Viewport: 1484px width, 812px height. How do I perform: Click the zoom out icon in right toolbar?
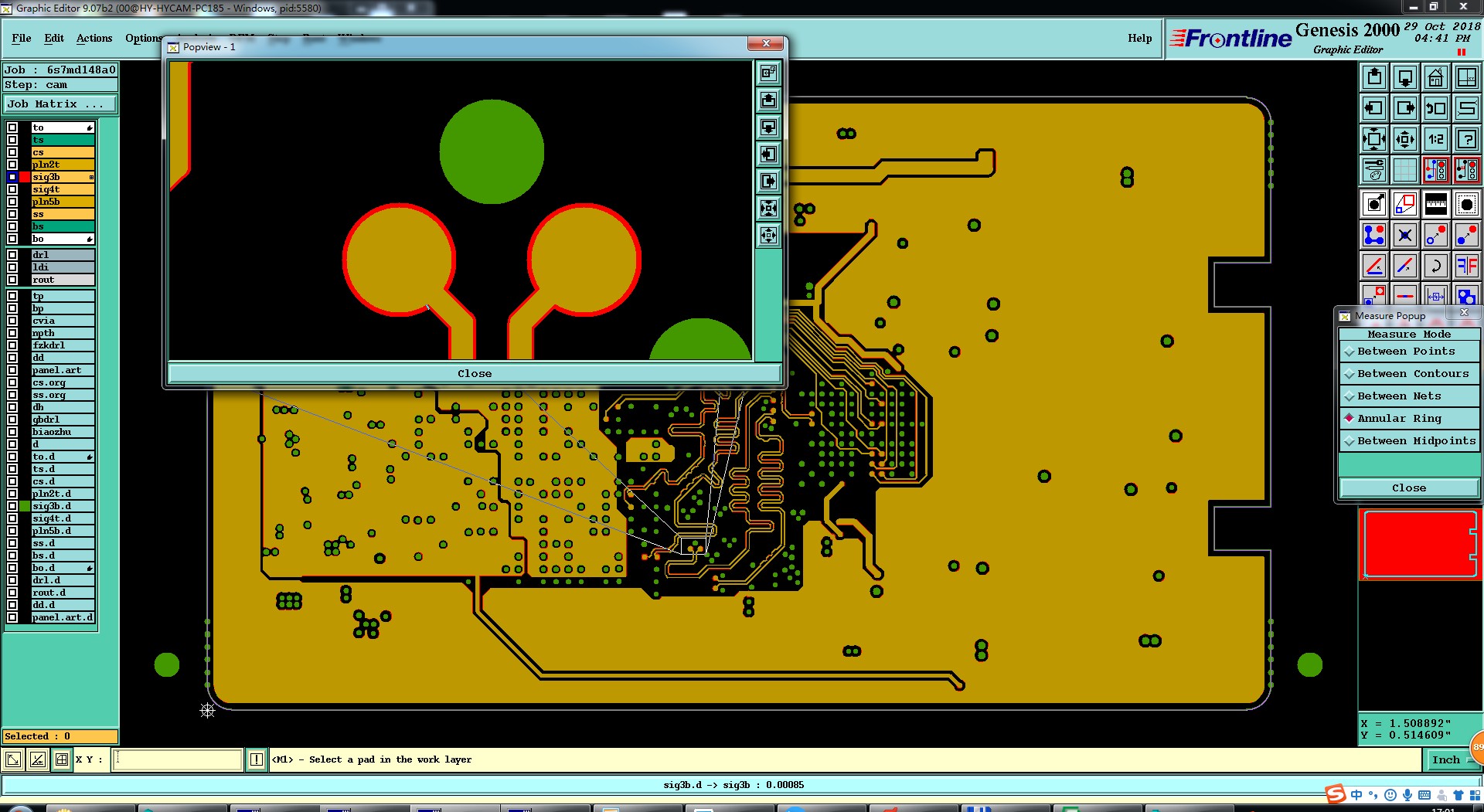[x=1405, y=139]
